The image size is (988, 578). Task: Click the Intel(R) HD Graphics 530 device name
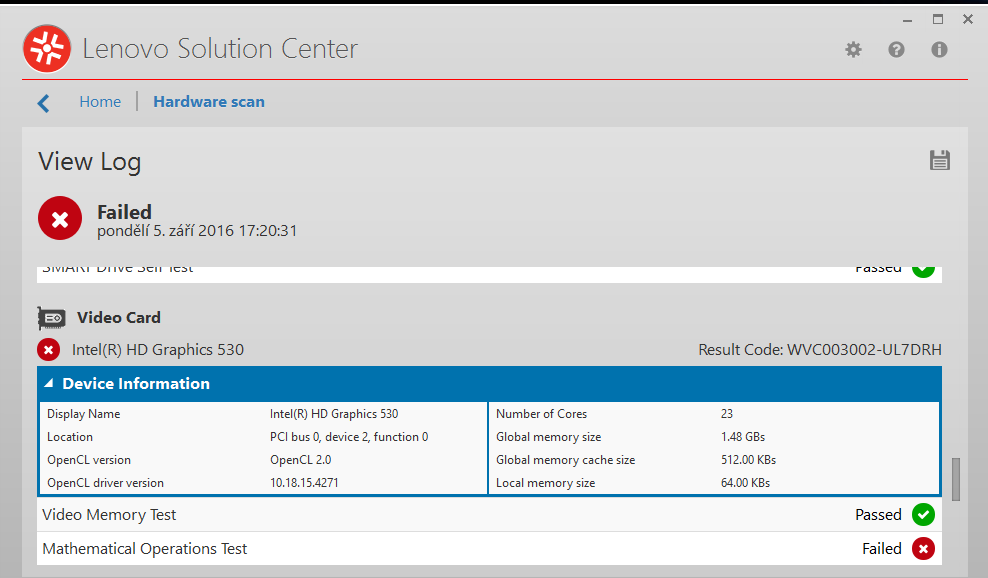[x=158, y=349]
